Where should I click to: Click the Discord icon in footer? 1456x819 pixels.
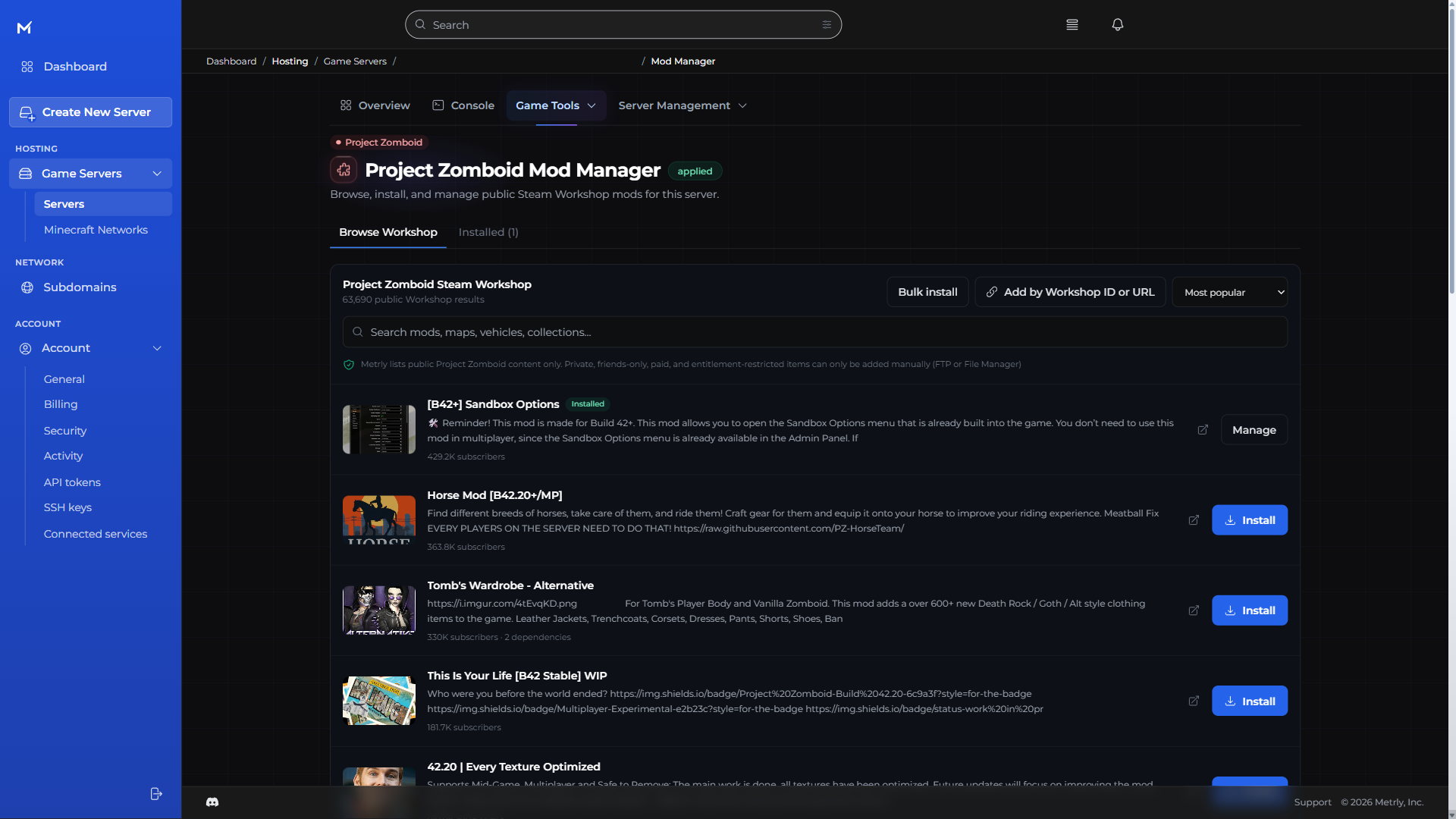[212, 802]
